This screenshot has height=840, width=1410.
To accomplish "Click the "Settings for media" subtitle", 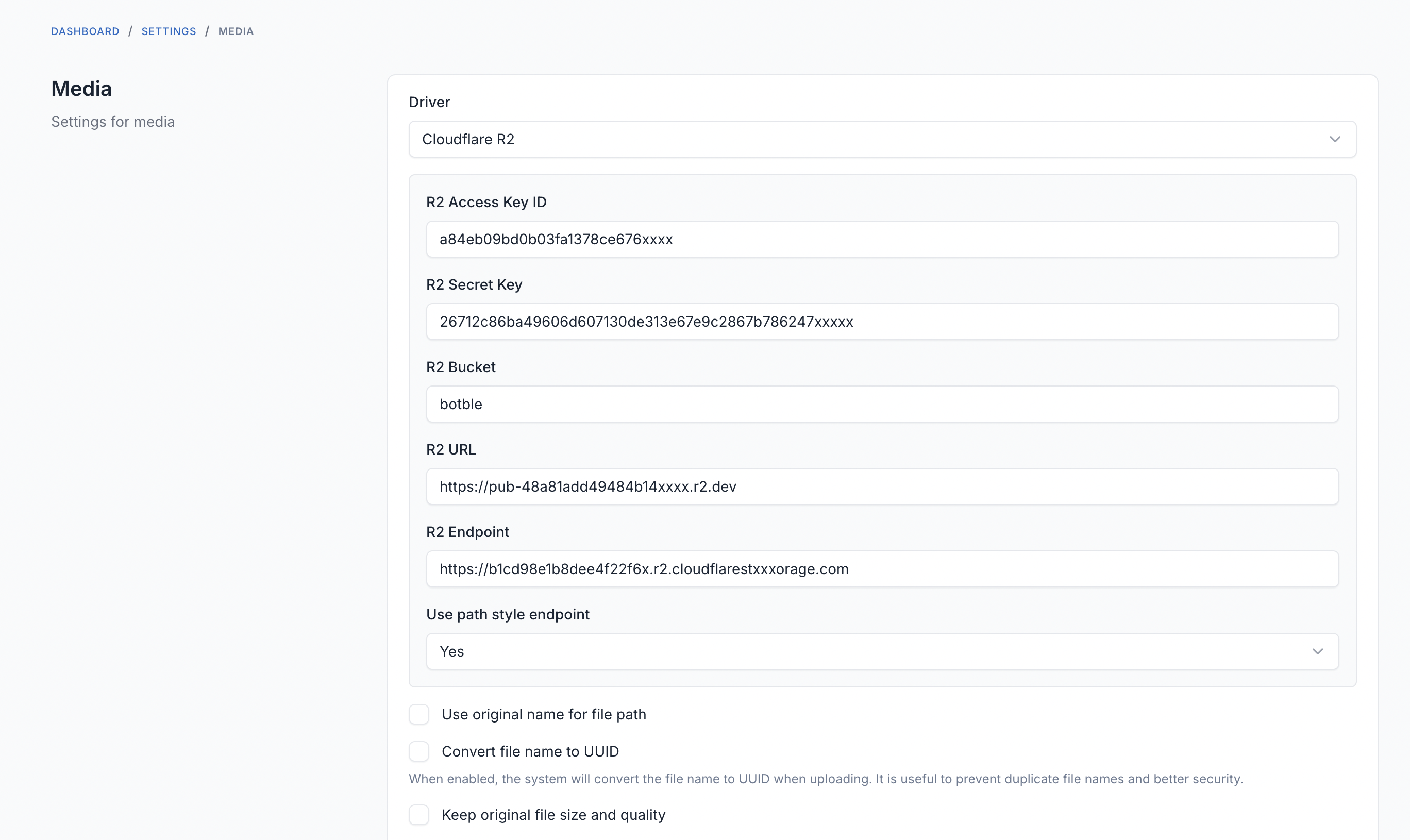I will tap(113, 122).
